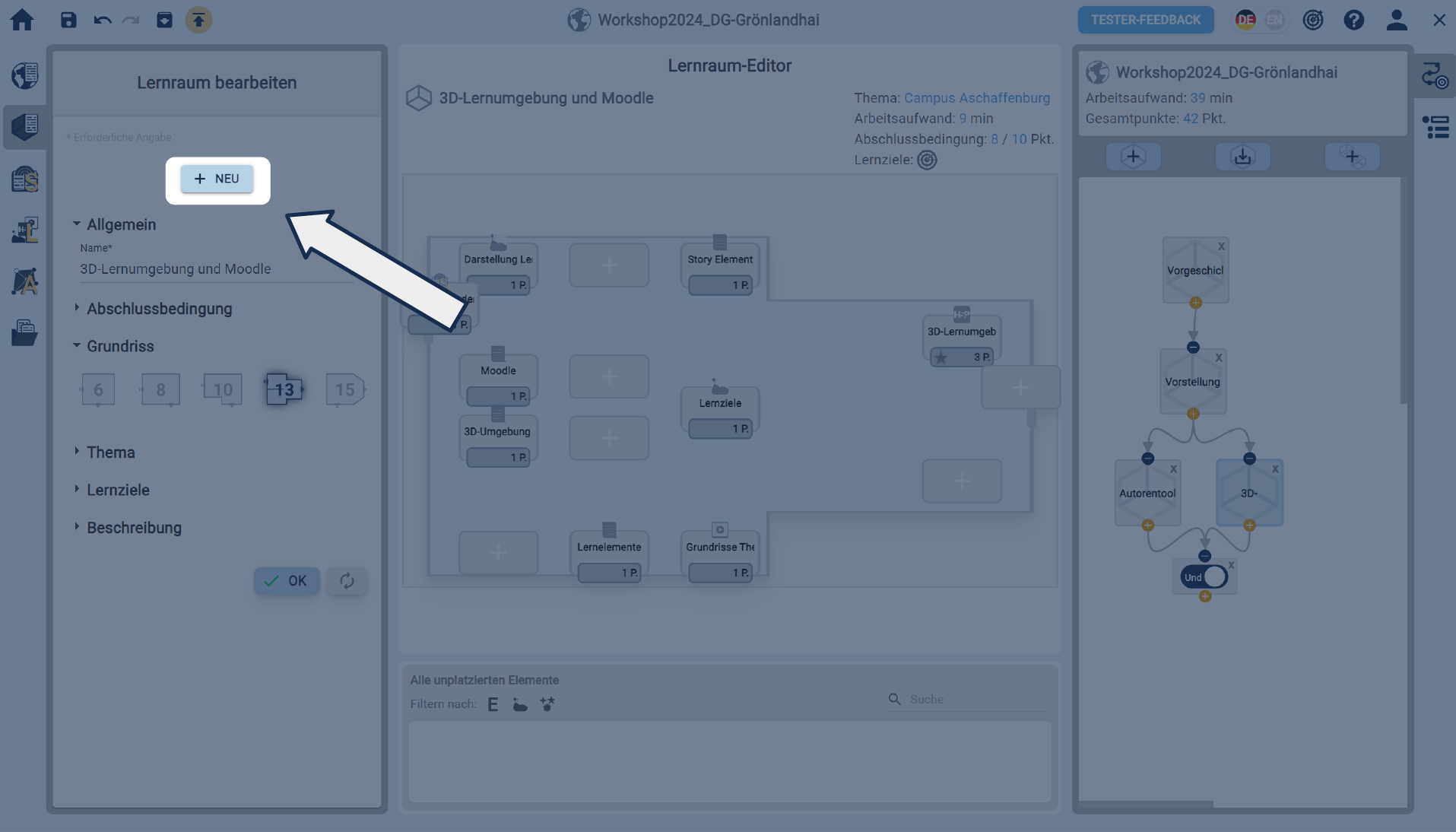The width and height of the screenshot is (1456, 832).
Task: Click the home icon
Action: (22, 20)
